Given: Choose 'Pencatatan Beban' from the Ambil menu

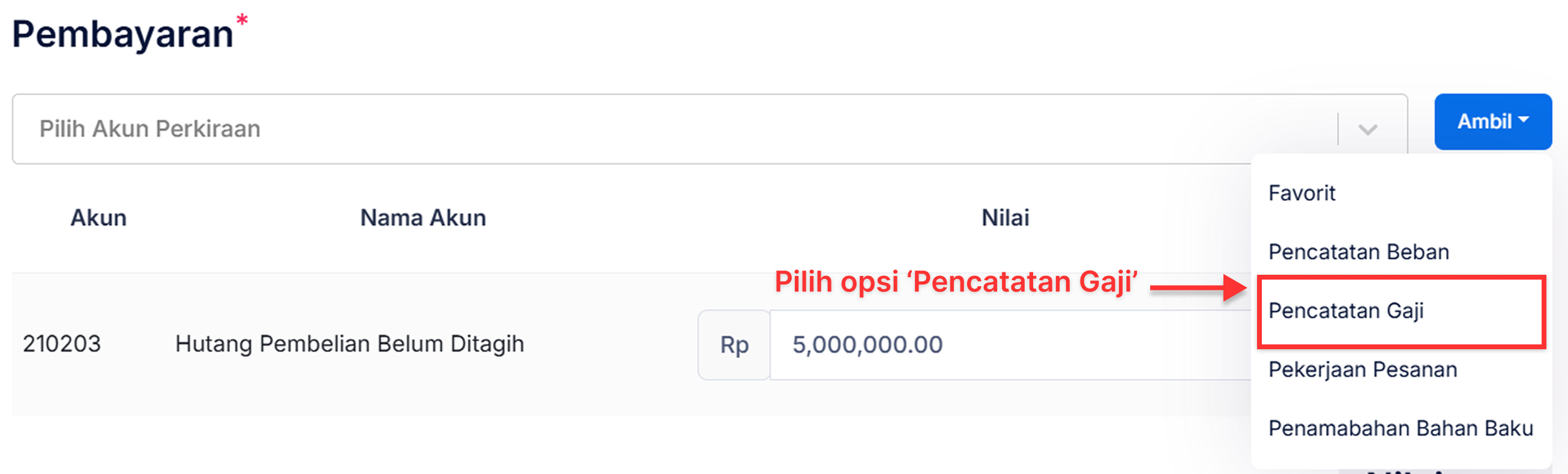Looking at the screenshot, I should [1360, 251].
